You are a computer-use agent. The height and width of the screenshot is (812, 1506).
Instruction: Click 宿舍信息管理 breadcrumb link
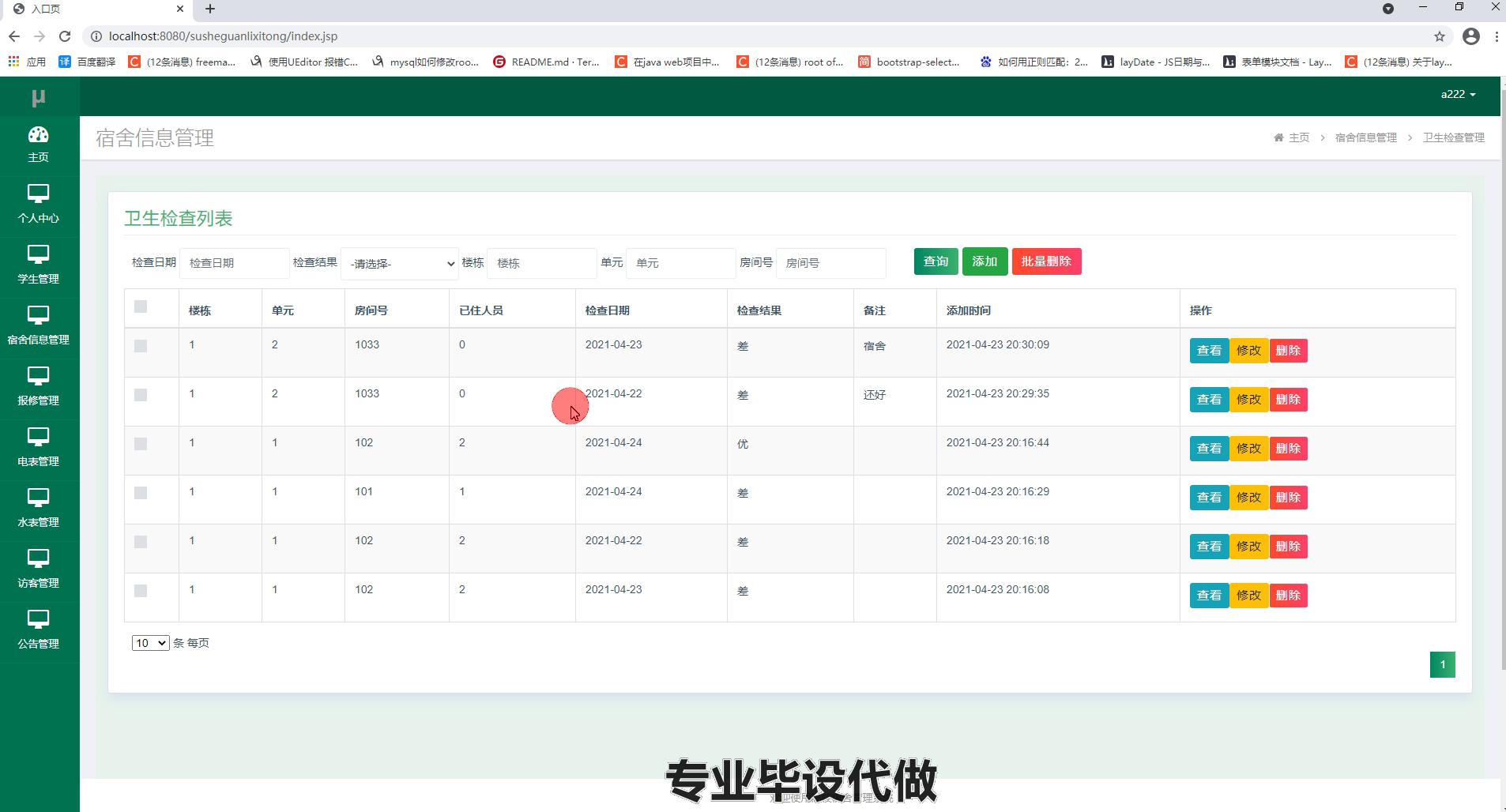click(1366, 137)
